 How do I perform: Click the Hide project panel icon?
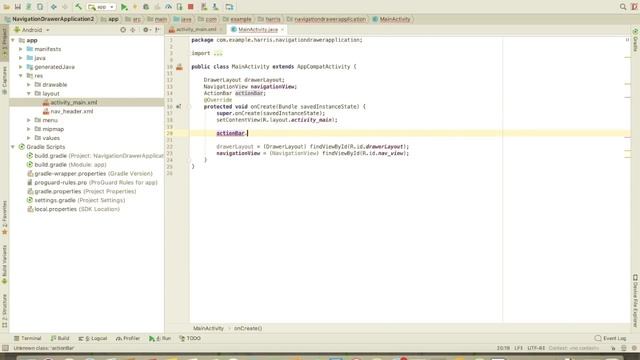point(158,30)
